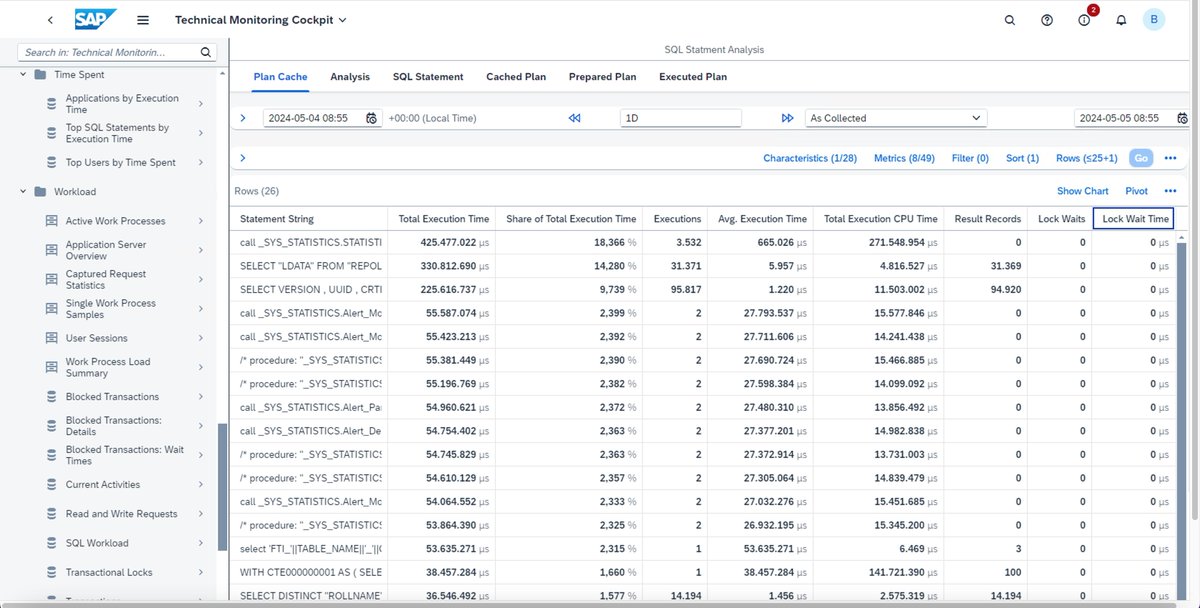Open the header search icon
This screenshot has width=1200, height=608.
coord(1009,20)
